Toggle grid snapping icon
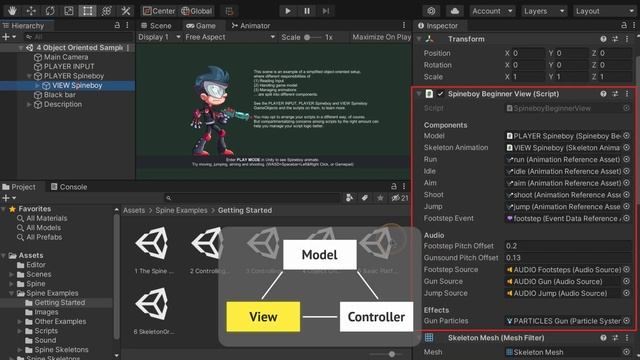This screenshot has width=640, height=360. tap(229, 11)
